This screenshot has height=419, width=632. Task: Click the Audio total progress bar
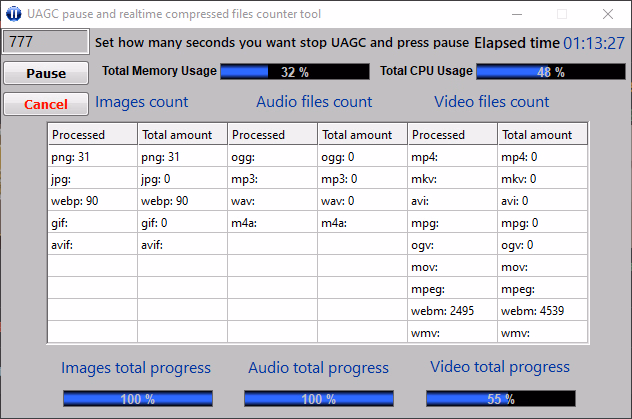[x=318, y=399]
